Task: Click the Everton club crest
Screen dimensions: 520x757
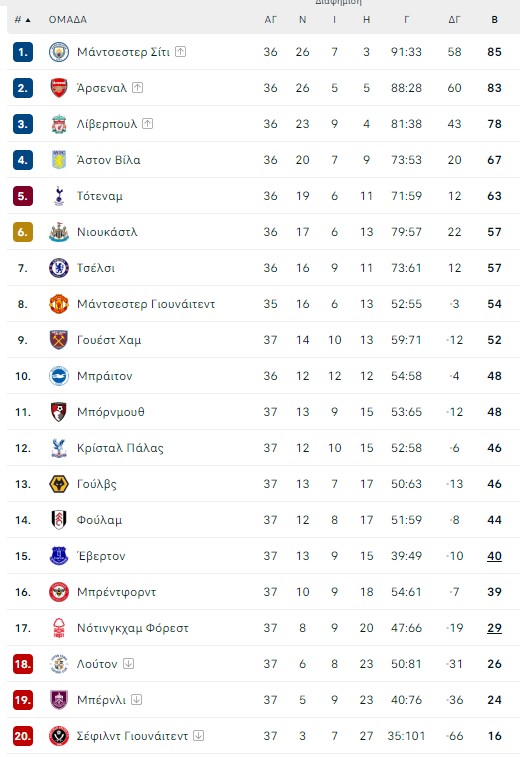Action: [x=59, y=556]
